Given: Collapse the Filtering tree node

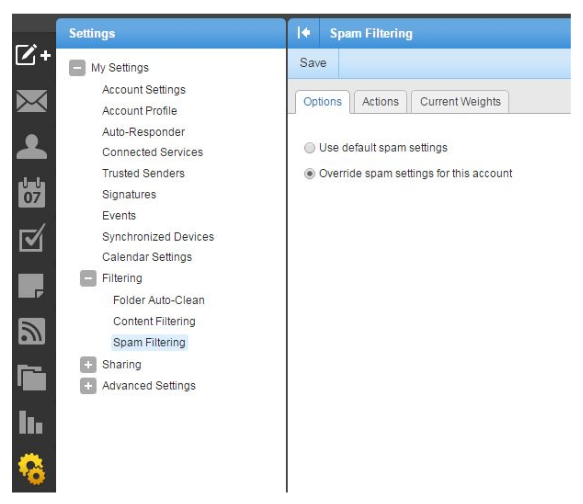Looking at the screenshot, I should coord(88,278).
